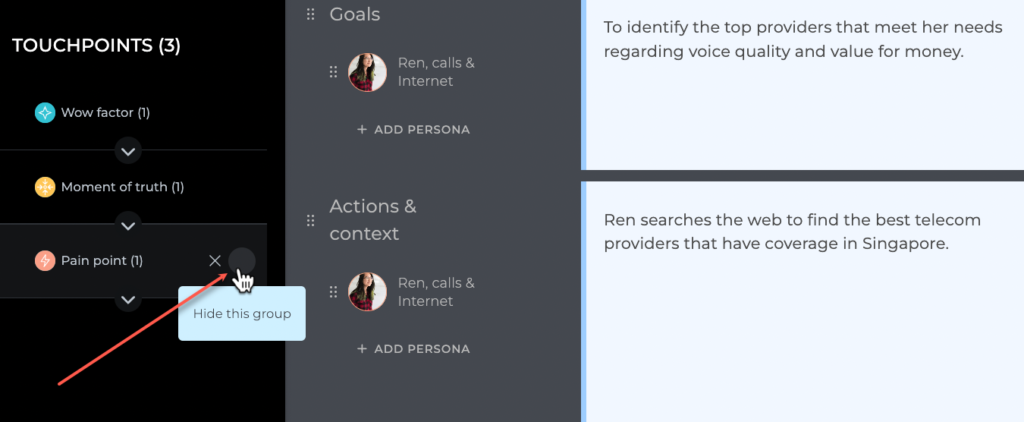Expand the Moment of truth group chevron
The width and height of the screenshot is (1024, 422).
tap(129, 225)
